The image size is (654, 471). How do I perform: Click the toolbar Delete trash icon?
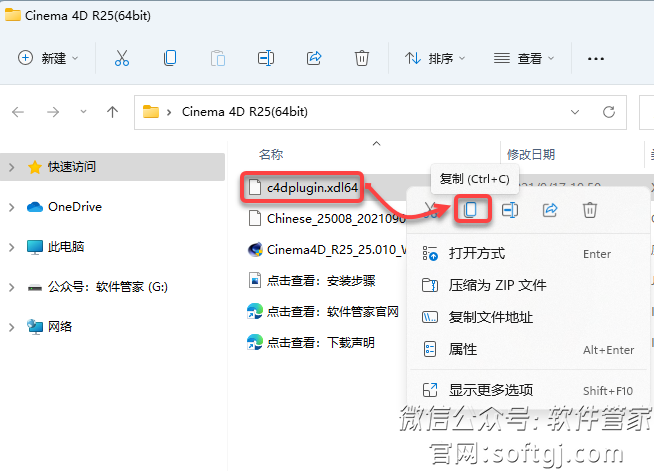[x=362, y=58]
